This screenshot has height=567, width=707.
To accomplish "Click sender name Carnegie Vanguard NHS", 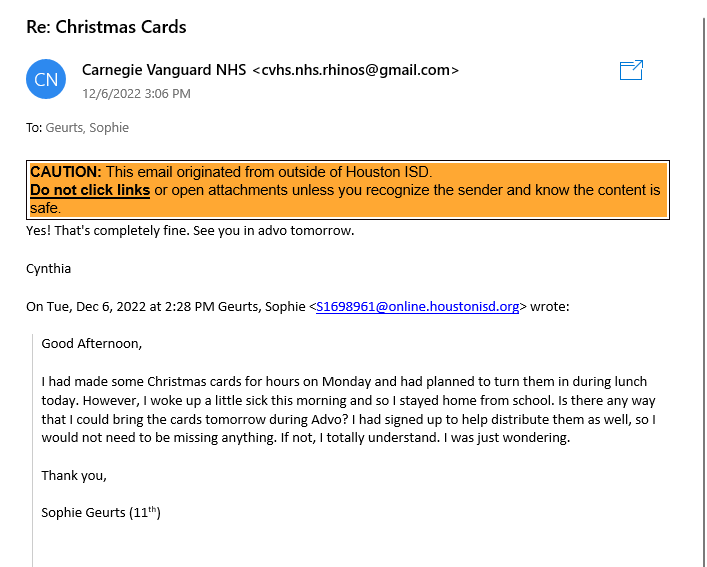I will pyautogui.click(x=162, y=70).
